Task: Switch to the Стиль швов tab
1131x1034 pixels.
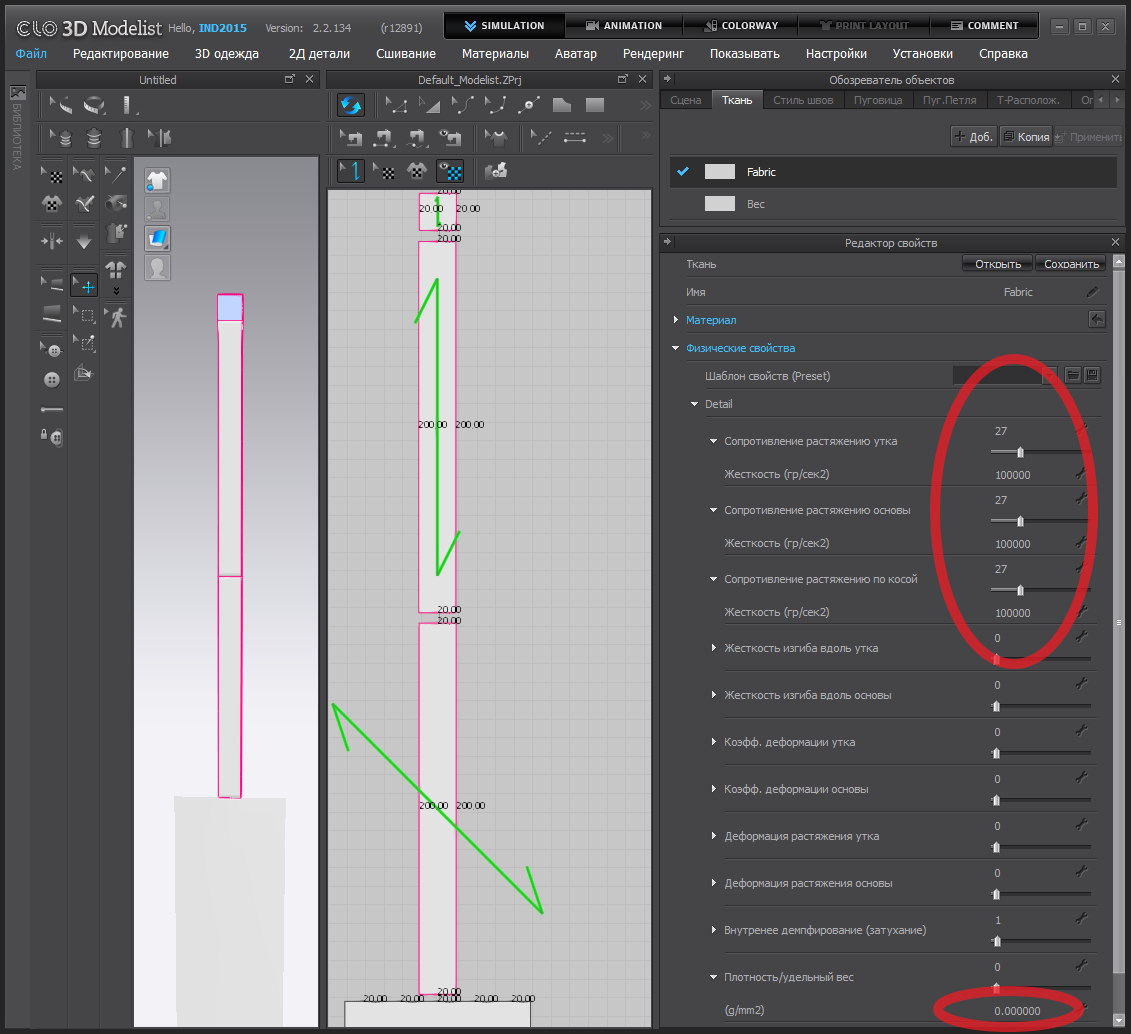Action: click(803, 100)
